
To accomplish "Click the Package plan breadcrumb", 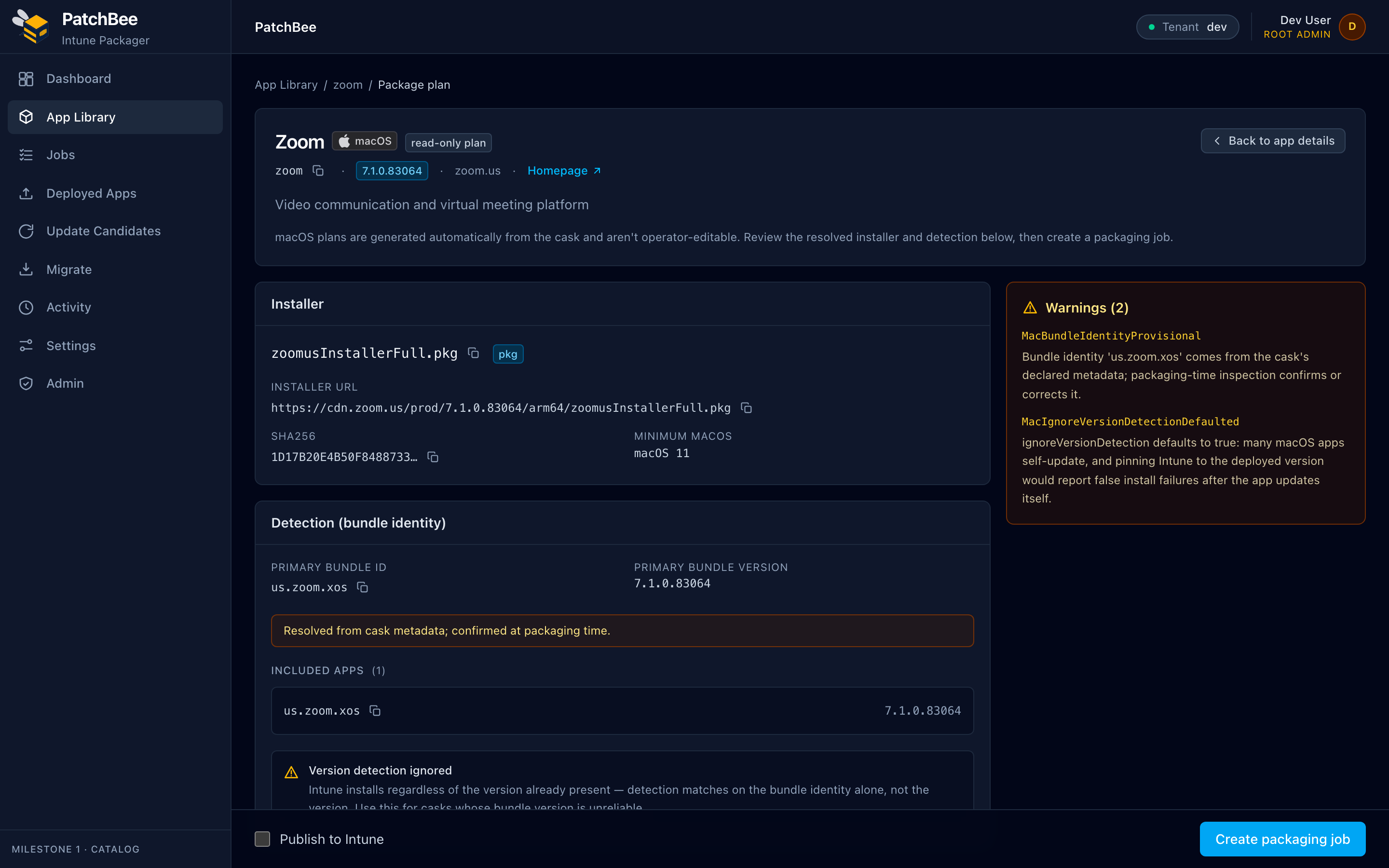I will (414, 85).
